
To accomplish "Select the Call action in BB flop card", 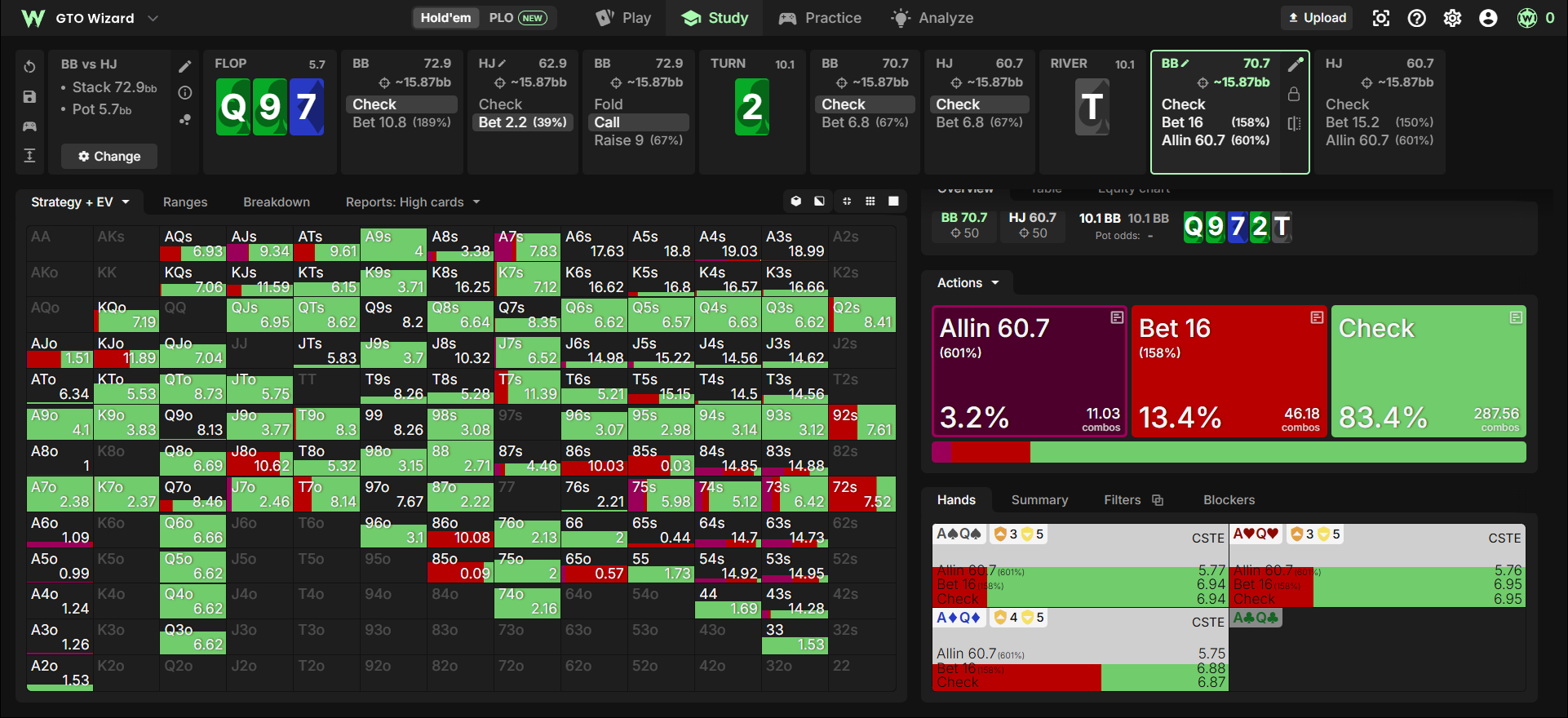I will [639, 122].
